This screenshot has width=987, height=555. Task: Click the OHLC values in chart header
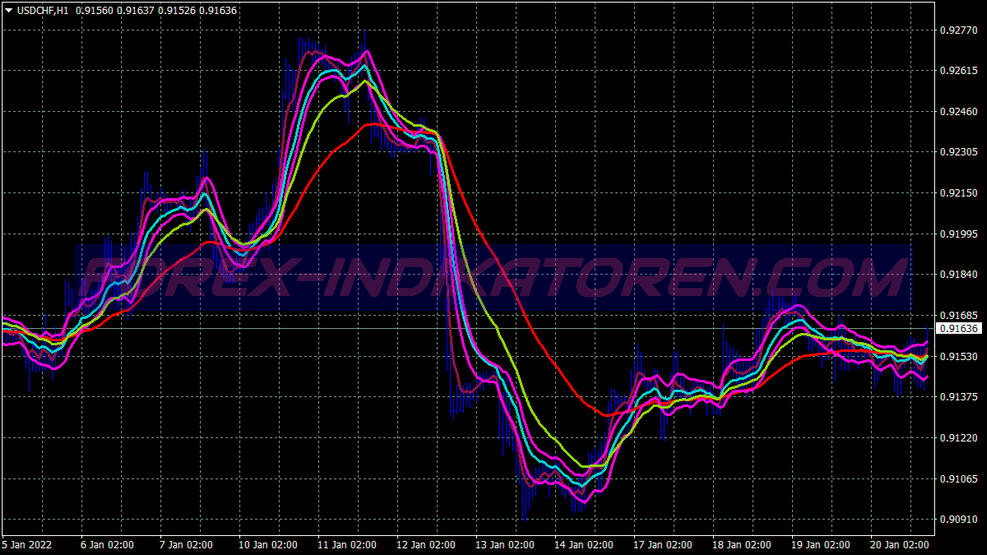pyautogui.click(x=157, y=11)
